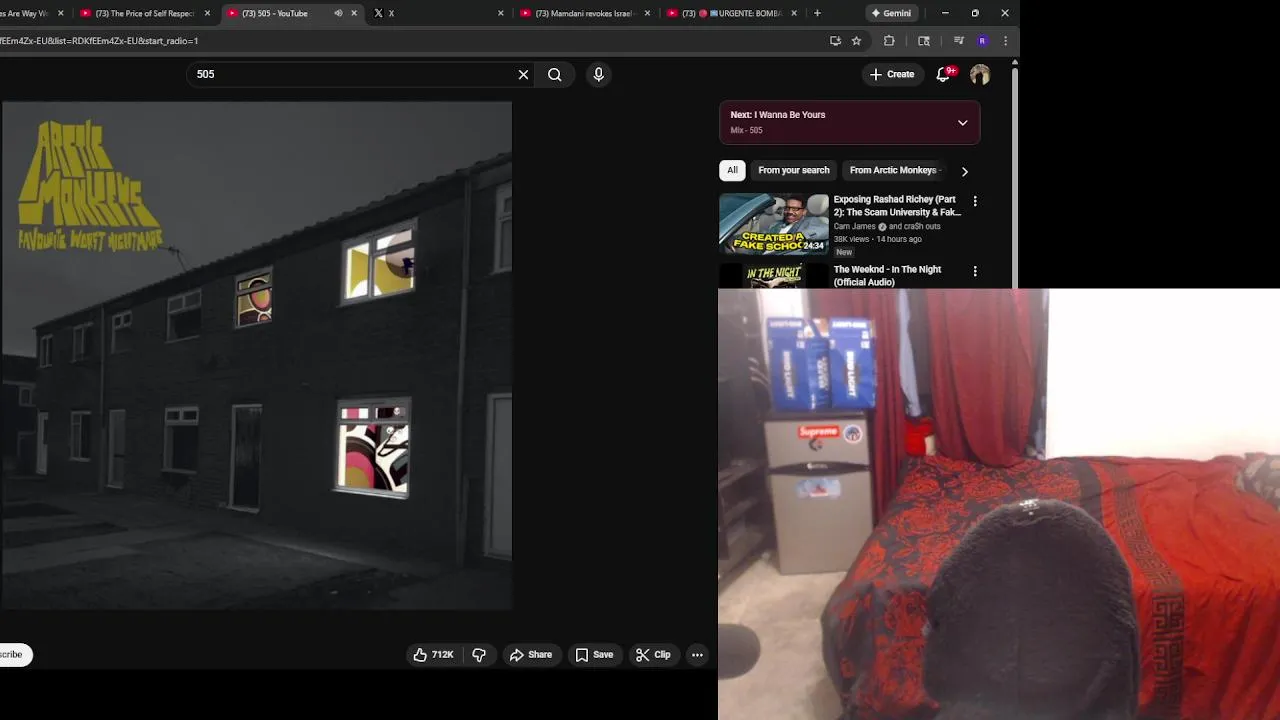
Task: Select the From Arctic Monkeys chip
Action: [894, 170]
